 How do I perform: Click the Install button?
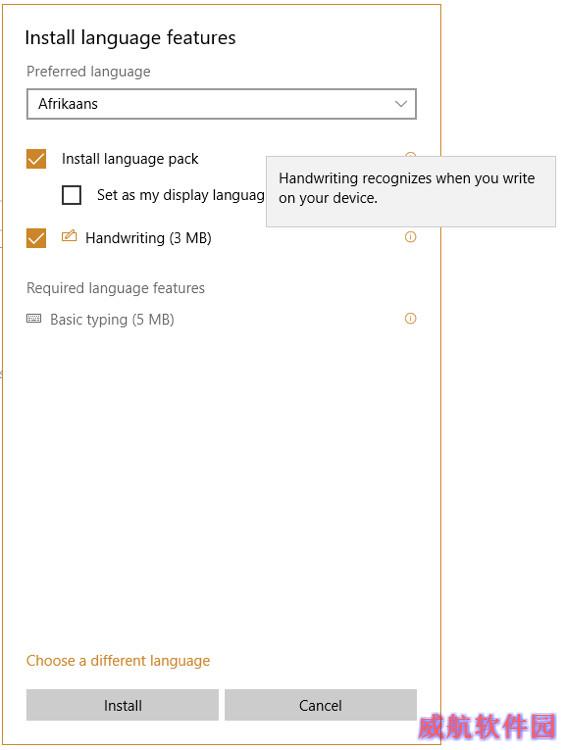pos(122,705)
